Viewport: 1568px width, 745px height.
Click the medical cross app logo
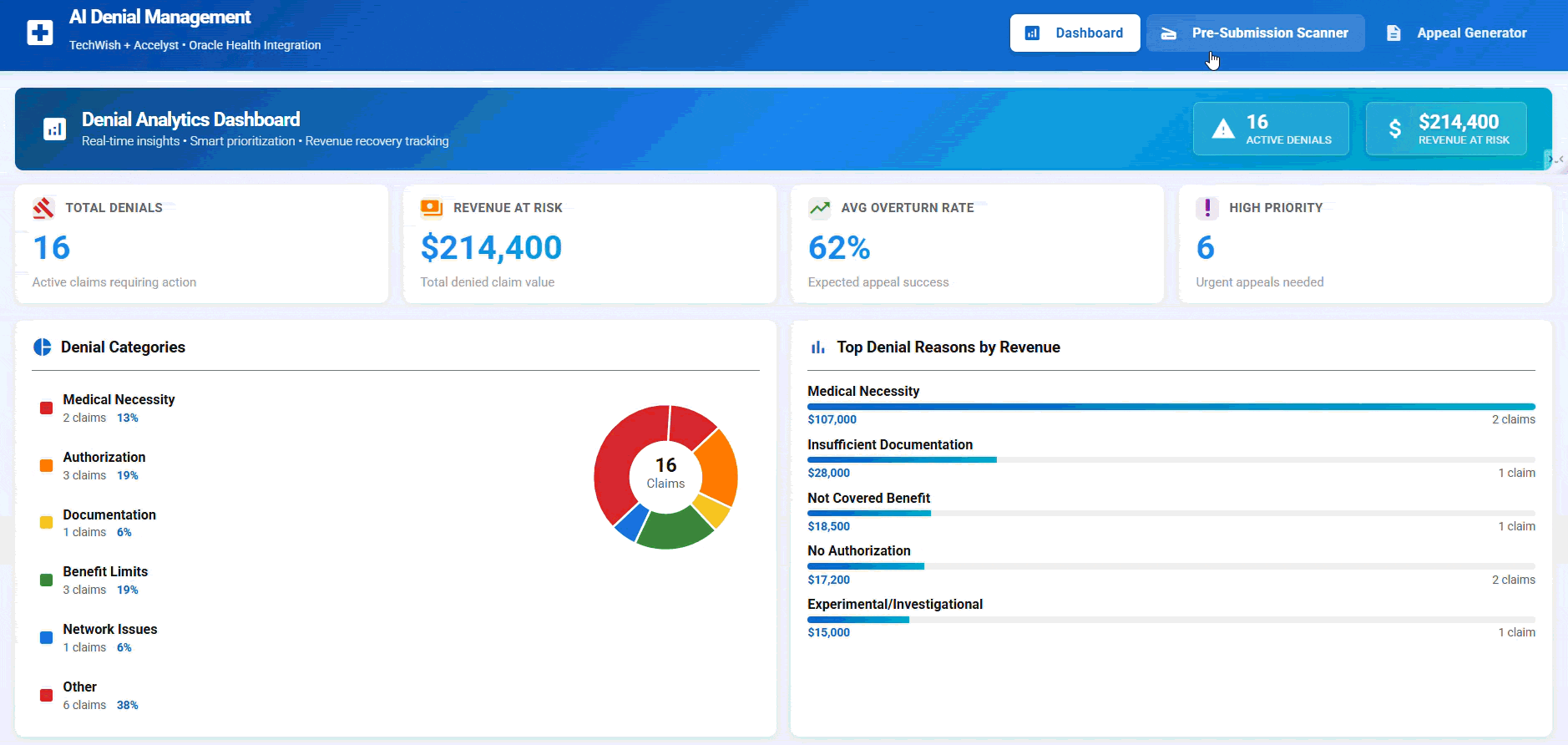[x=40, y=33]
